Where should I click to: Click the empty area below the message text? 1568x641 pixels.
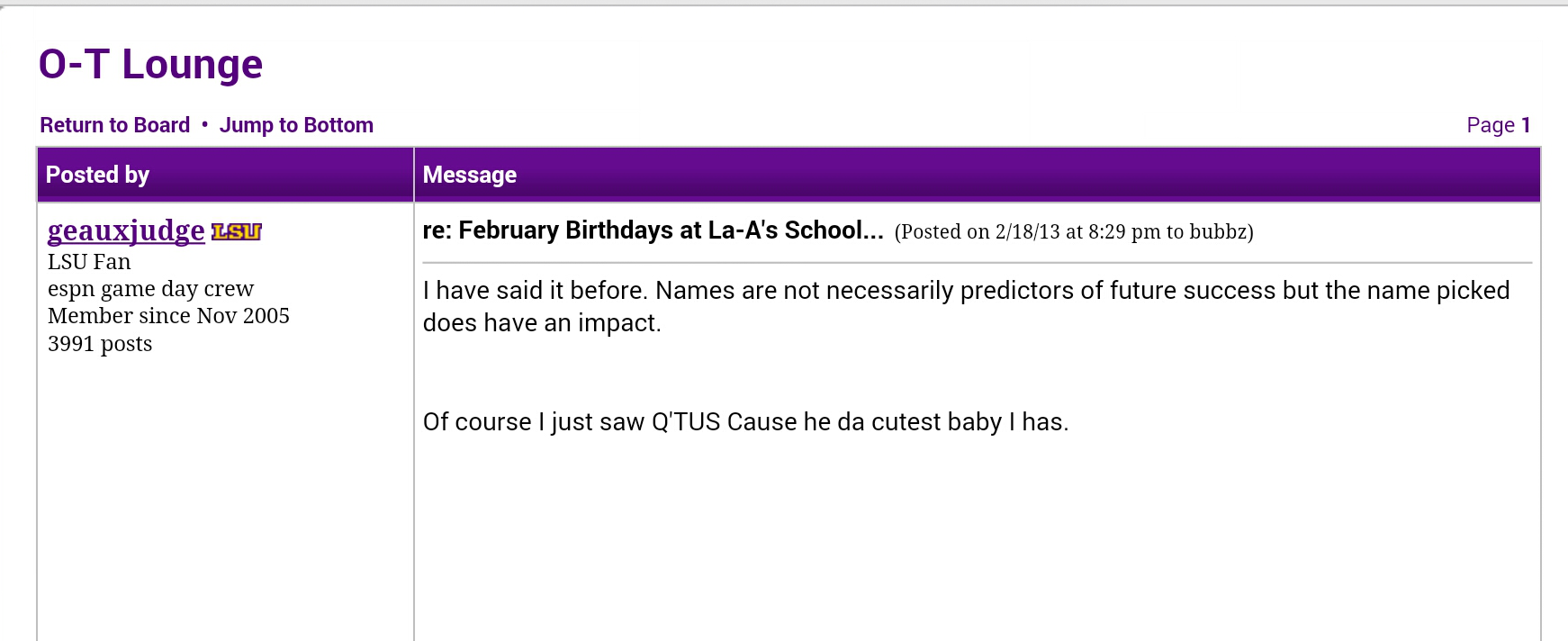977,540
